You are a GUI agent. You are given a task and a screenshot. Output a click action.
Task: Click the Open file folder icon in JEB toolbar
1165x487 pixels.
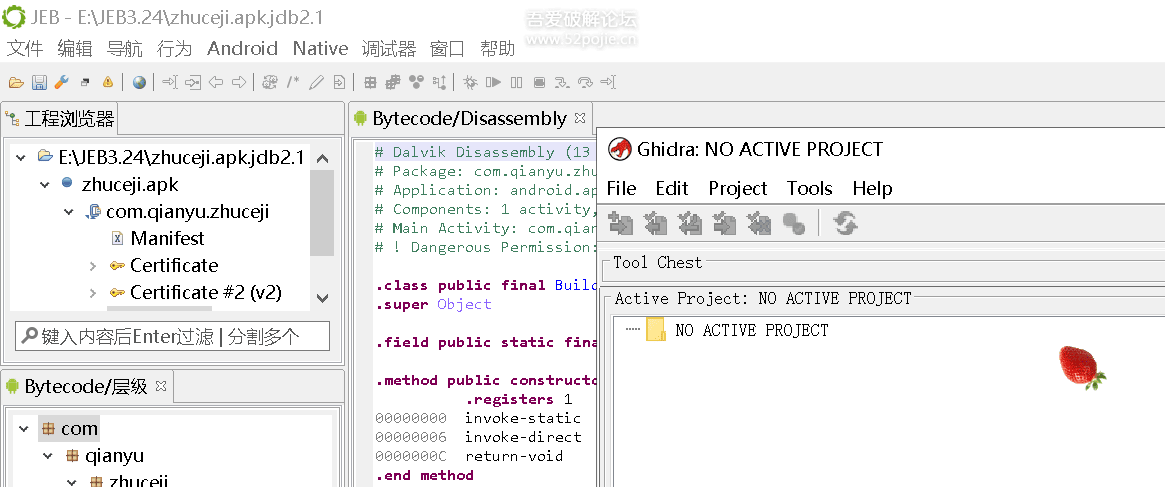pos(16,83)
